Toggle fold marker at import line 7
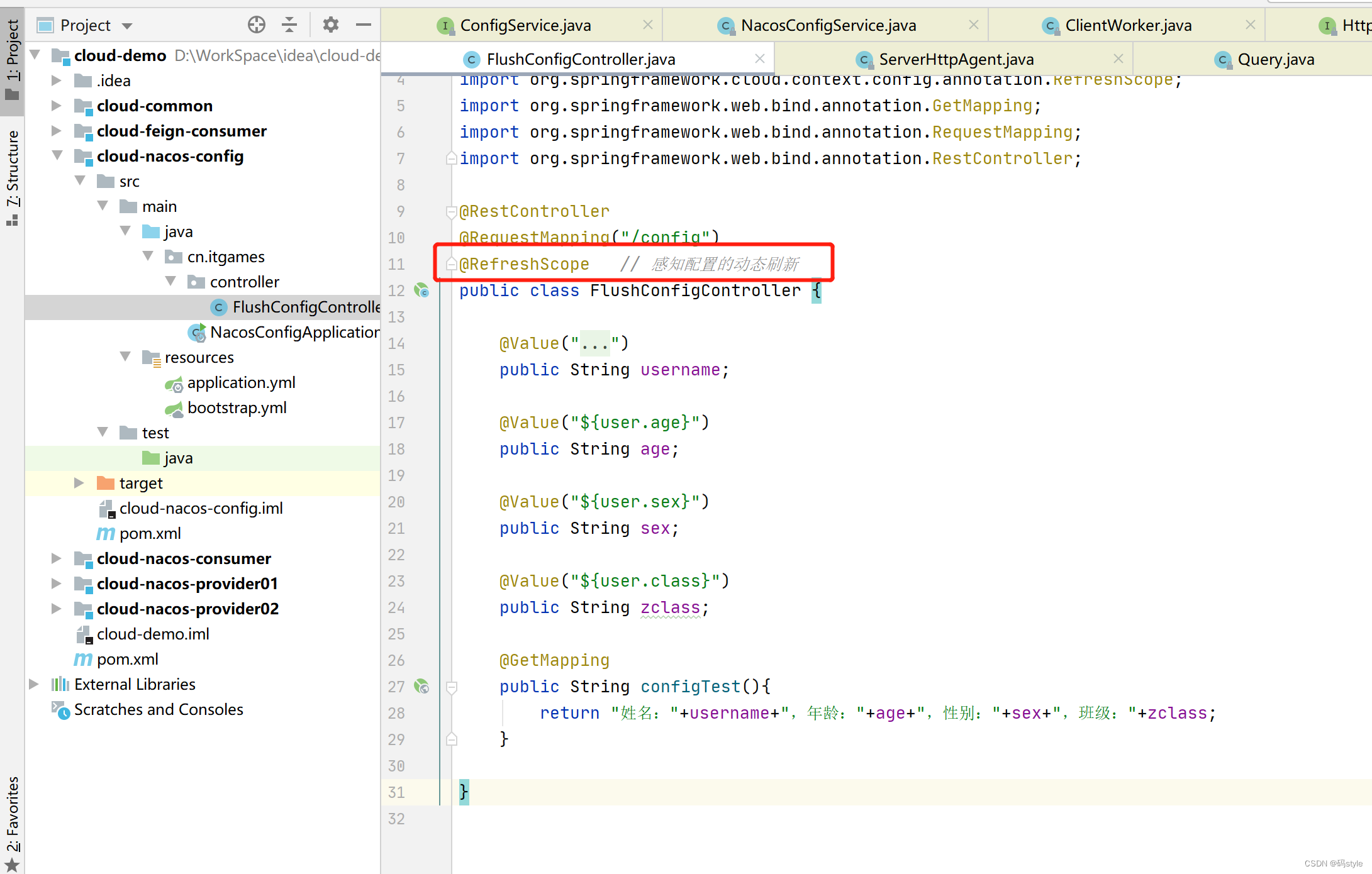This screenshot has height=874, width=1372. point(451,158)
